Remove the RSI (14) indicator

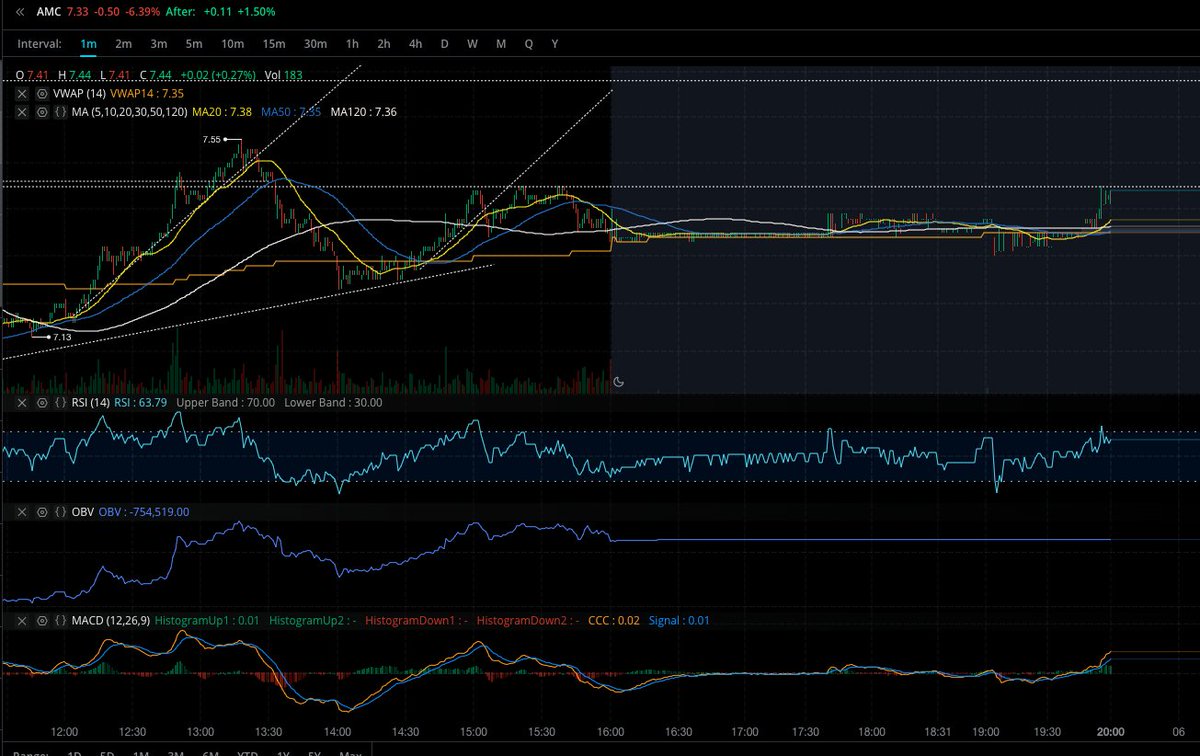(x=21, y=402)
